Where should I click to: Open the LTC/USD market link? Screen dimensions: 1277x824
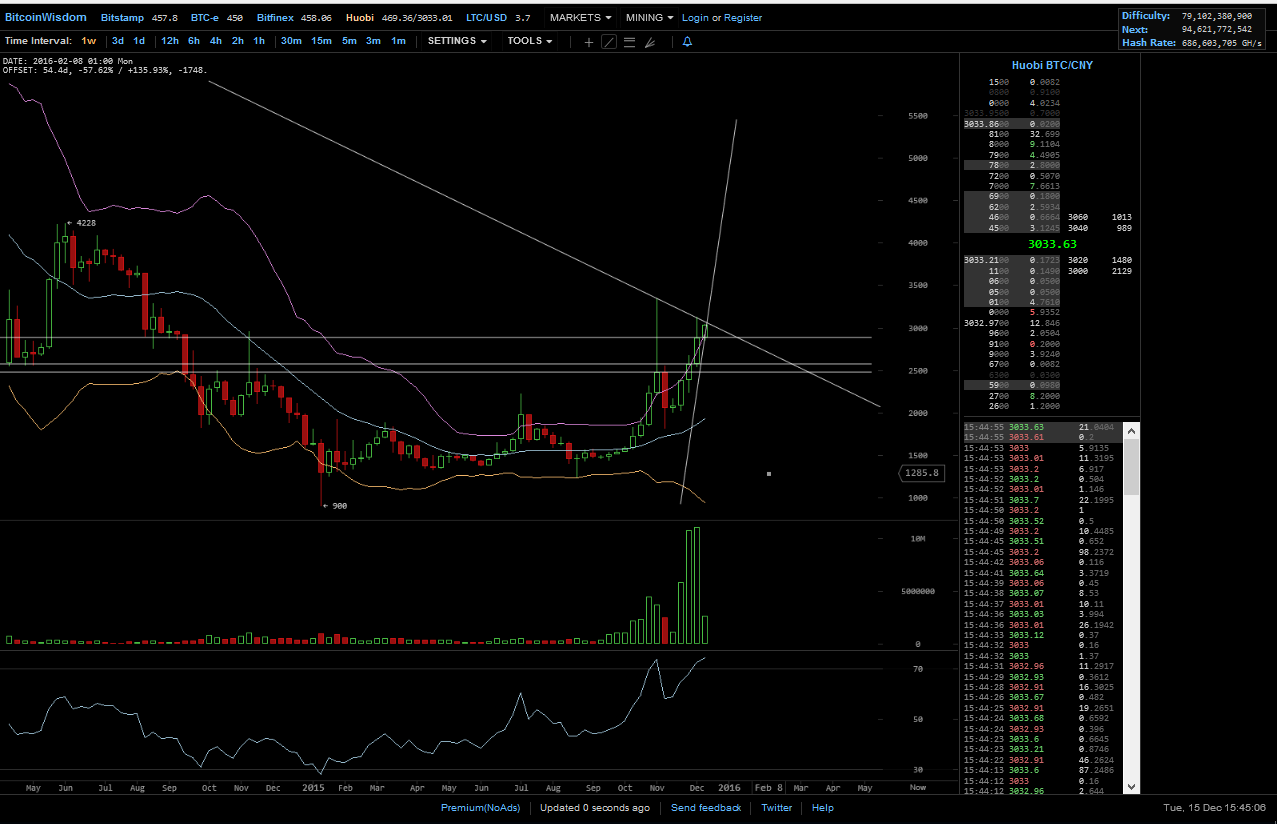click(x=496, y=18)
